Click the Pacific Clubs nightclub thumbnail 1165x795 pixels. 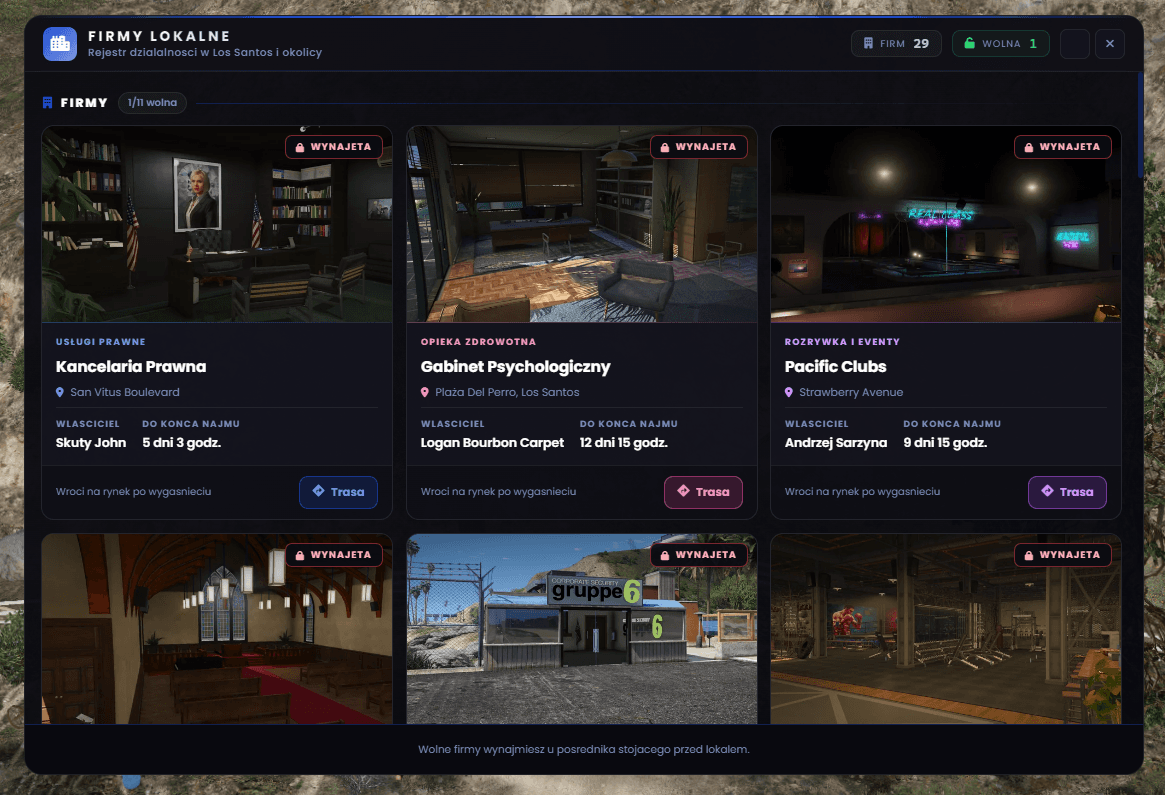click(x=946, y=224)
